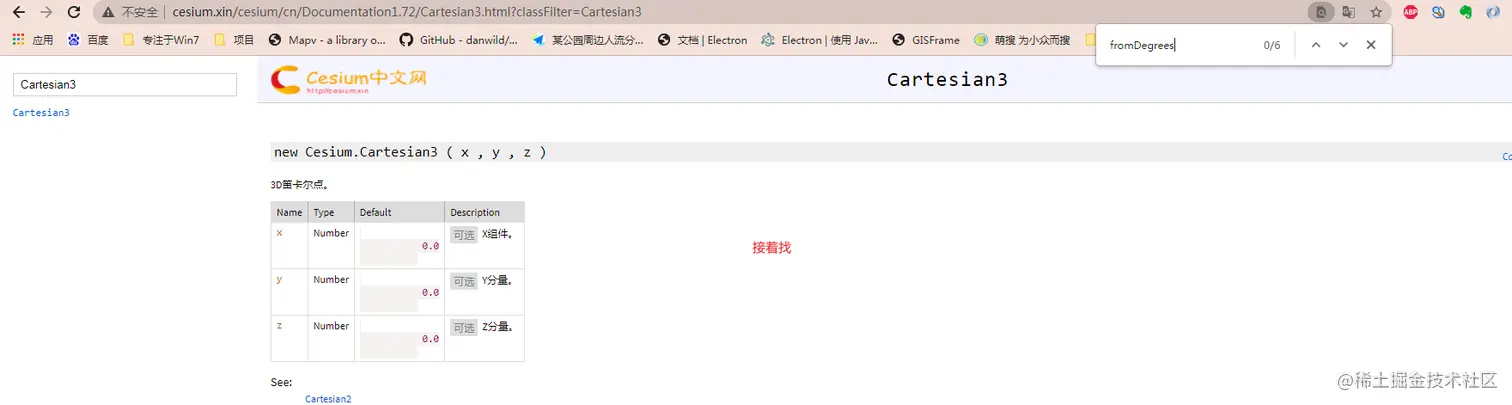Open the translate page icon
The height and width of the screenshot is (405, 1512).
pos(1349,12)
